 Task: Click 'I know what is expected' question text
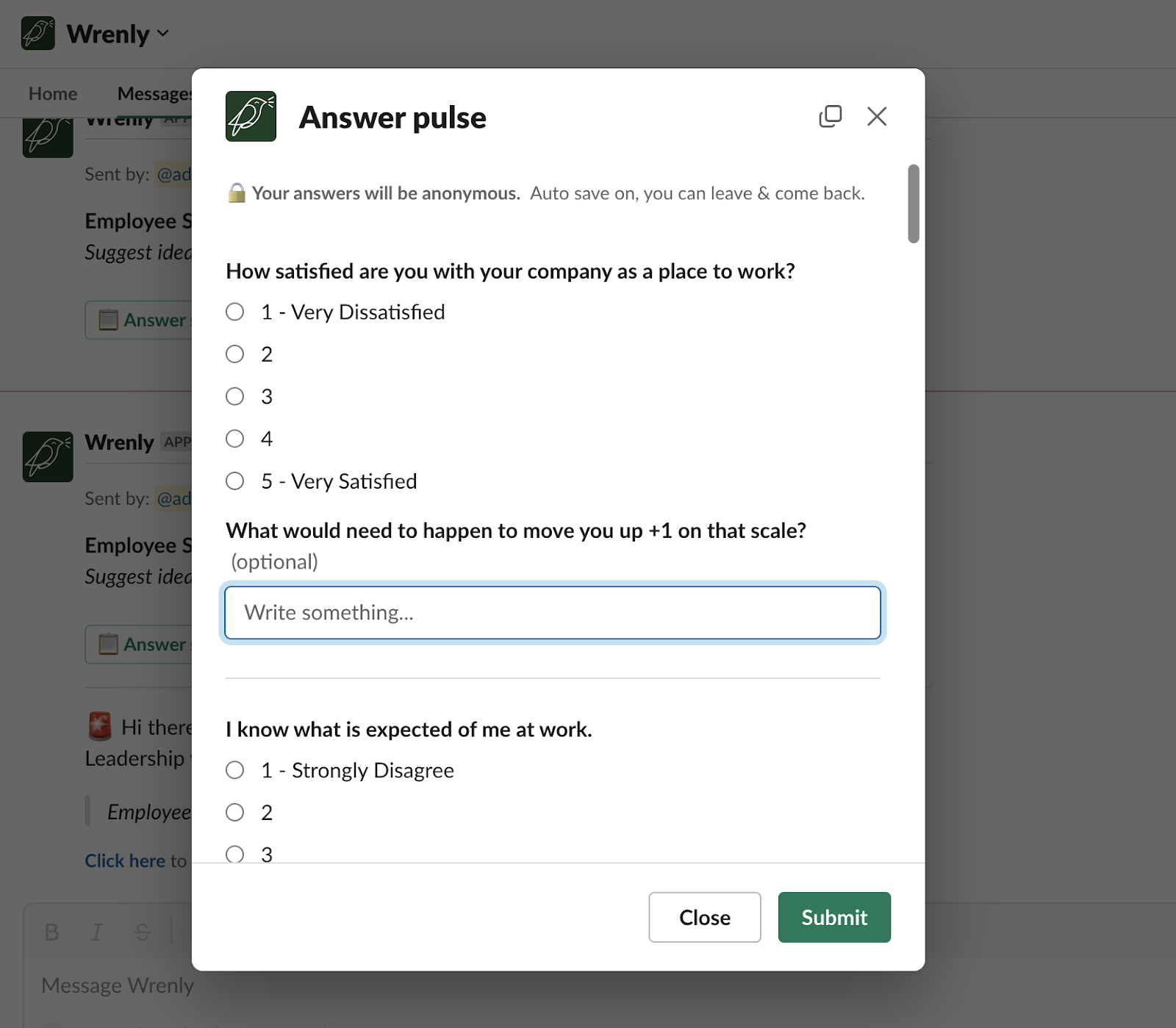pos(409,729)
